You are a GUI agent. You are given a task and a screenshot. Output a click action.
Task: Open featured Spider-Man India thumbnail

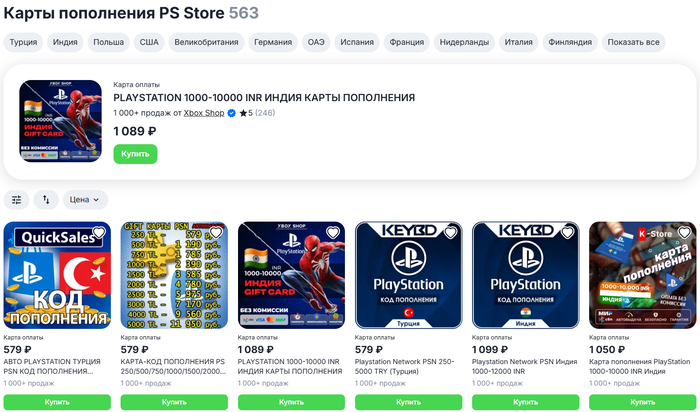pyautogui.click(x=60, y=121)
